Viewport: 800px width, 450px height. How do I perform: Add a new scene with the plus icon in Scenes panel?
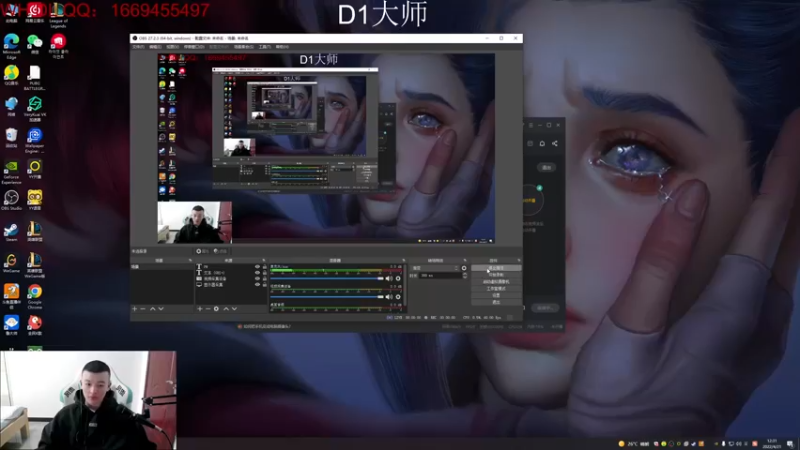(x=135, y=309)
